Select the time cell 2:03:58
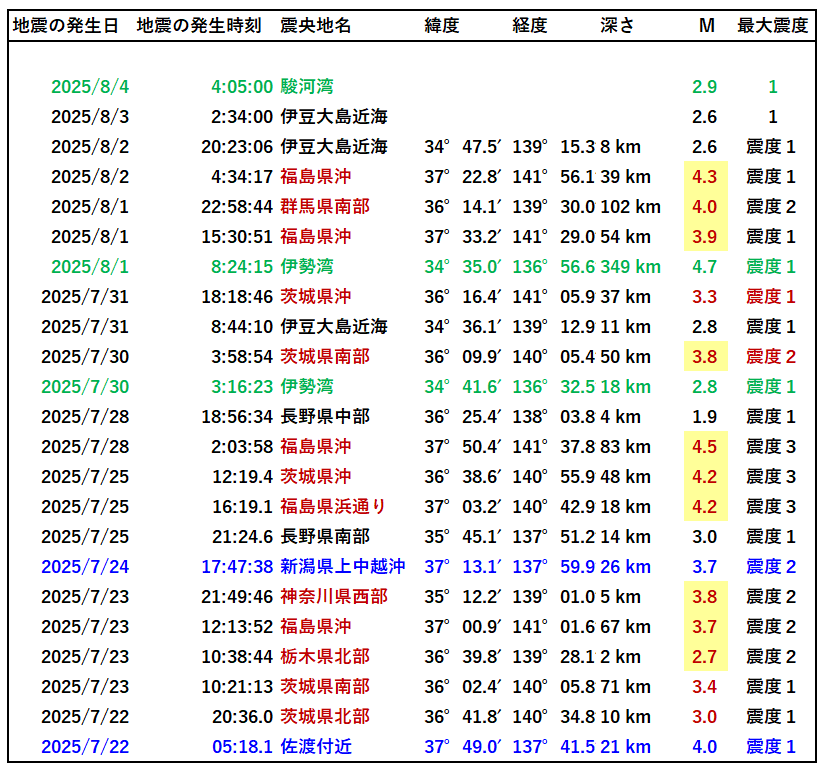This screenshot has width=823, height=771. pyautogui.click(x=242, y=447)
